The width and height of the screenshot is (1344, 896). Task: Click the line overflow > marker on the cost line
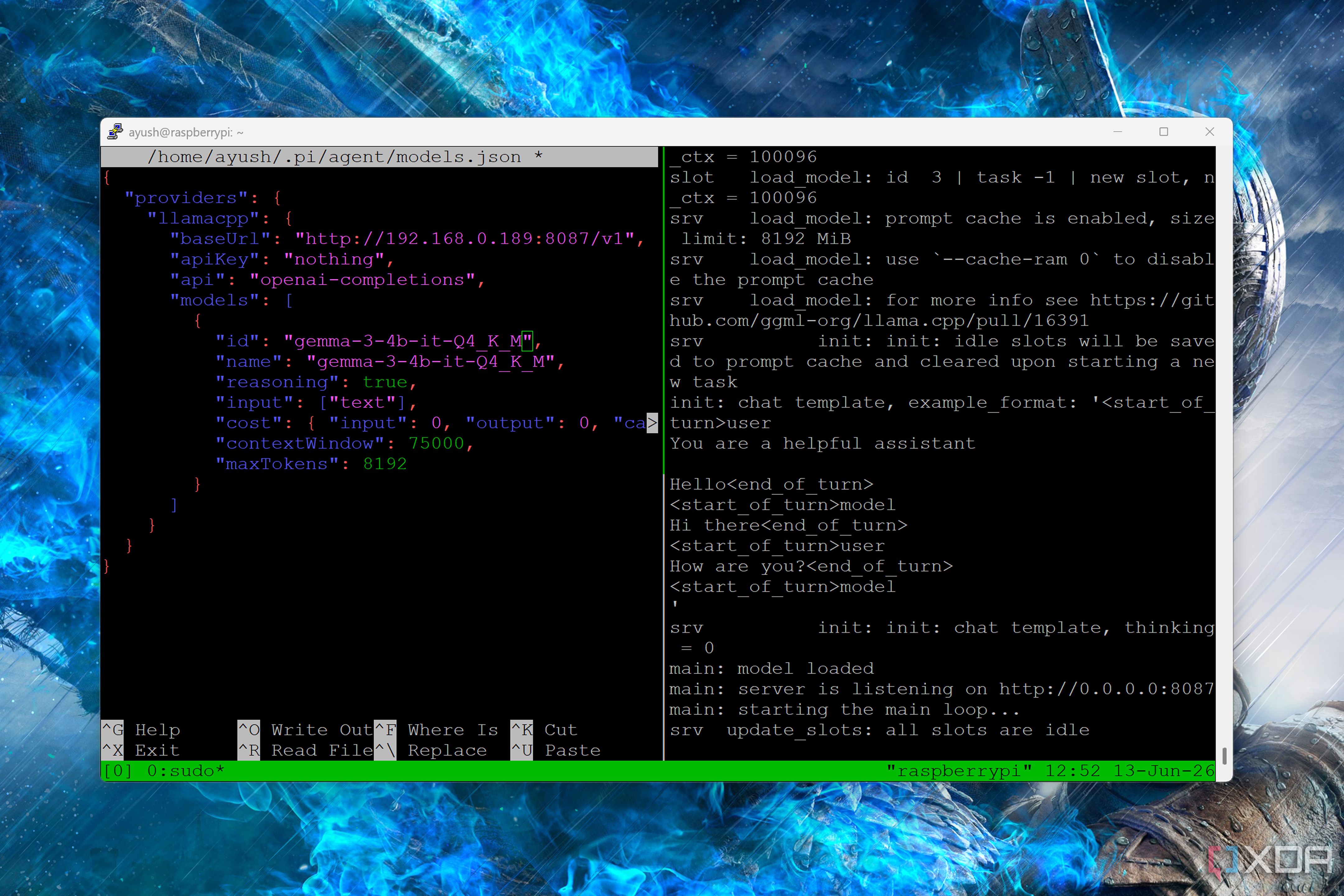point(652,423)
